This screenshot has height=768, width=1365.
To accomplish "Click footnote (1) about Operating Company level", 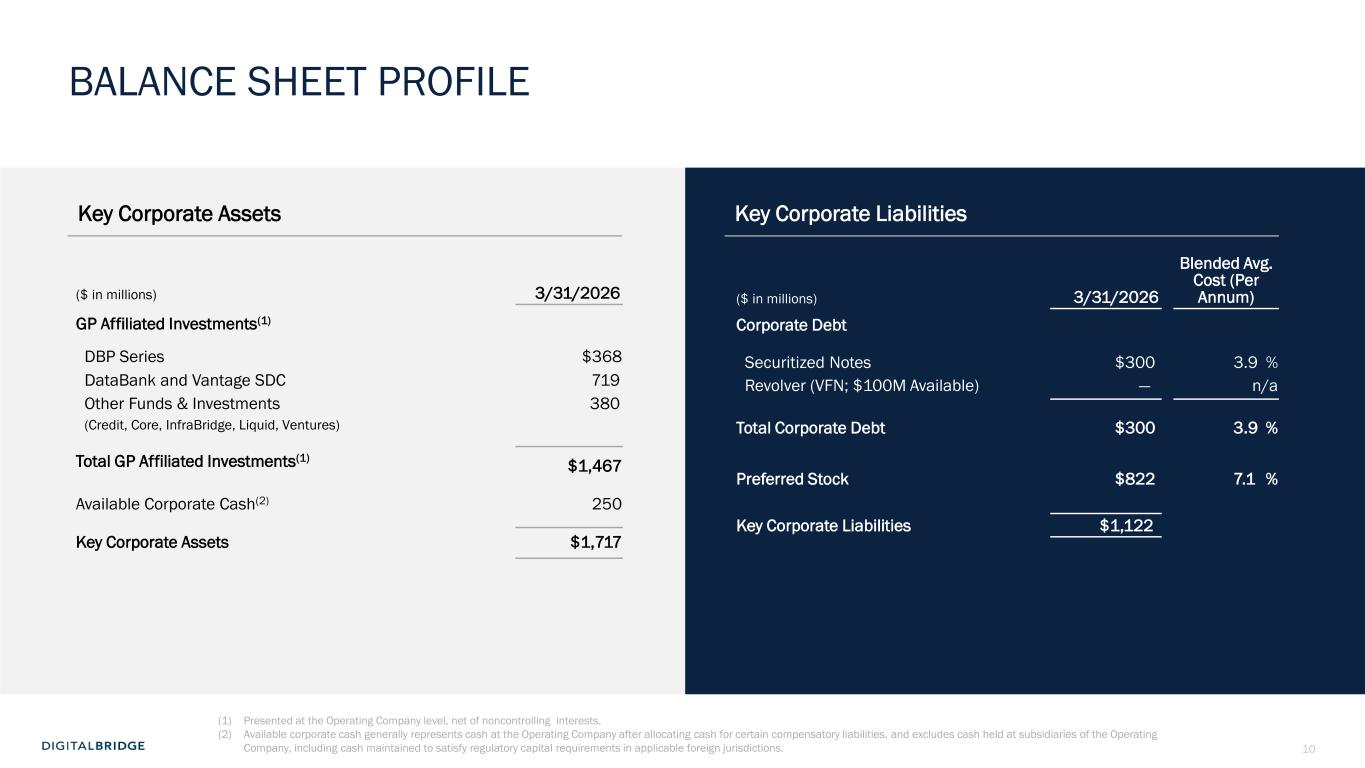I will coord(422,720).
